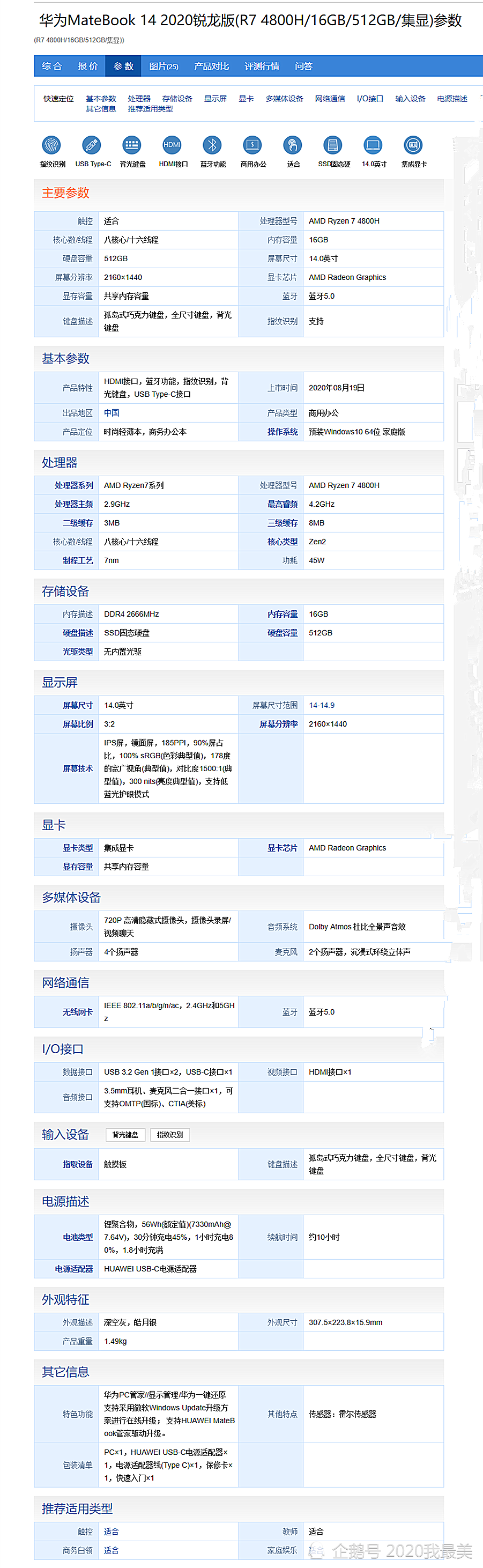483x1568 pixels.
Task: Select the 45W power consumption value
Action: point(316,560)
